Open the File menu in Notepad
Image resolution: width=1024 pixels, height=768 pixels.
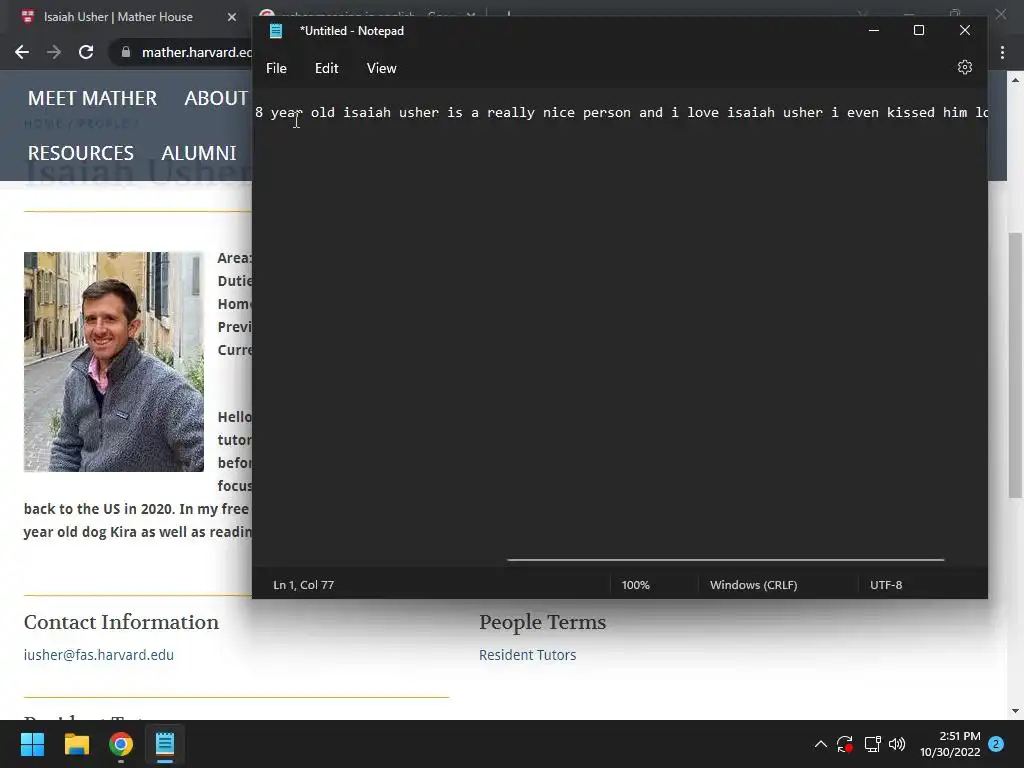point(276,68)
